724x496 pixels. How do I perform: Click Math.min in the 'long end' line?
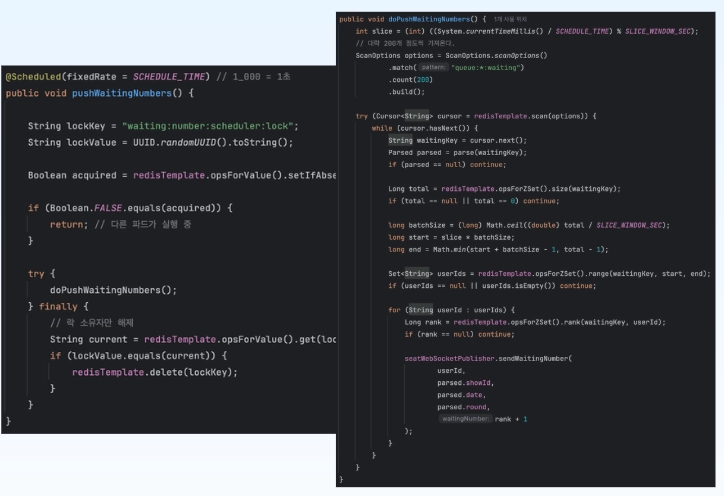tap(447, 249)
